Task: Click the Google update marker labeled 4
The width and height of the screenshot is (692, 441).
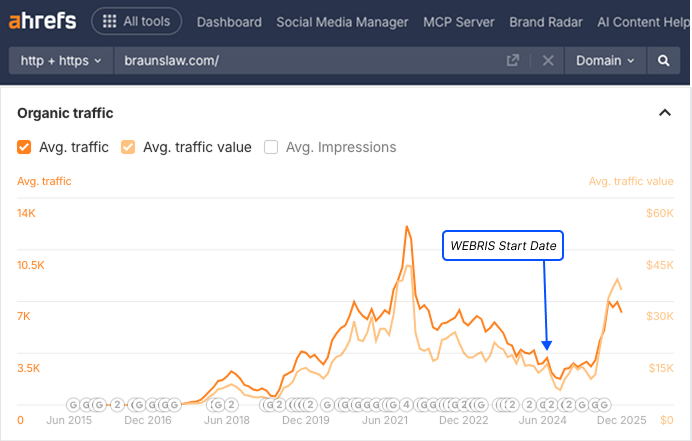Action: point(406,404)
